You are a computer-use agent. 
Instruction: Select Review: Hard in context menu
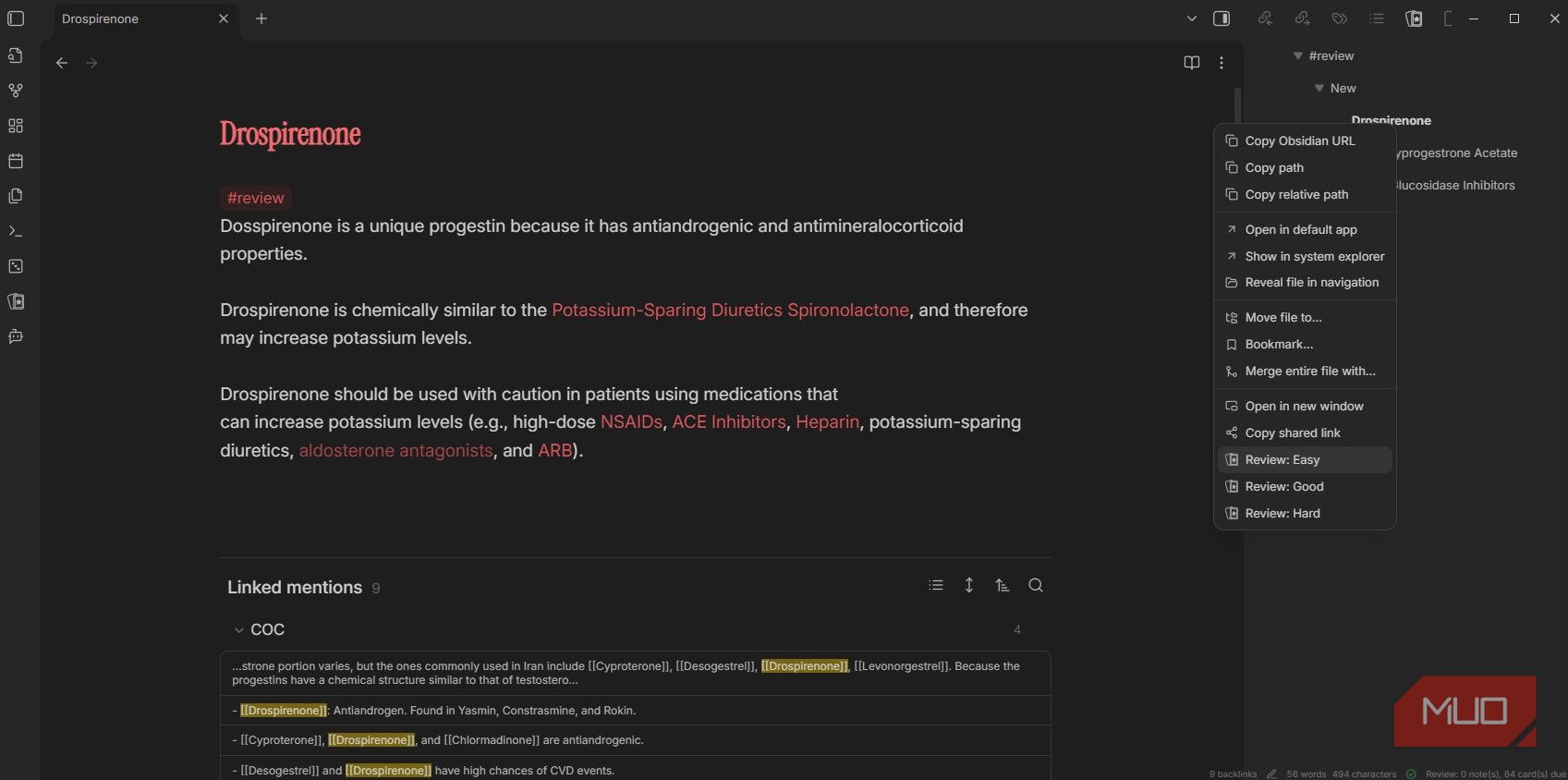click(1305, 514)
